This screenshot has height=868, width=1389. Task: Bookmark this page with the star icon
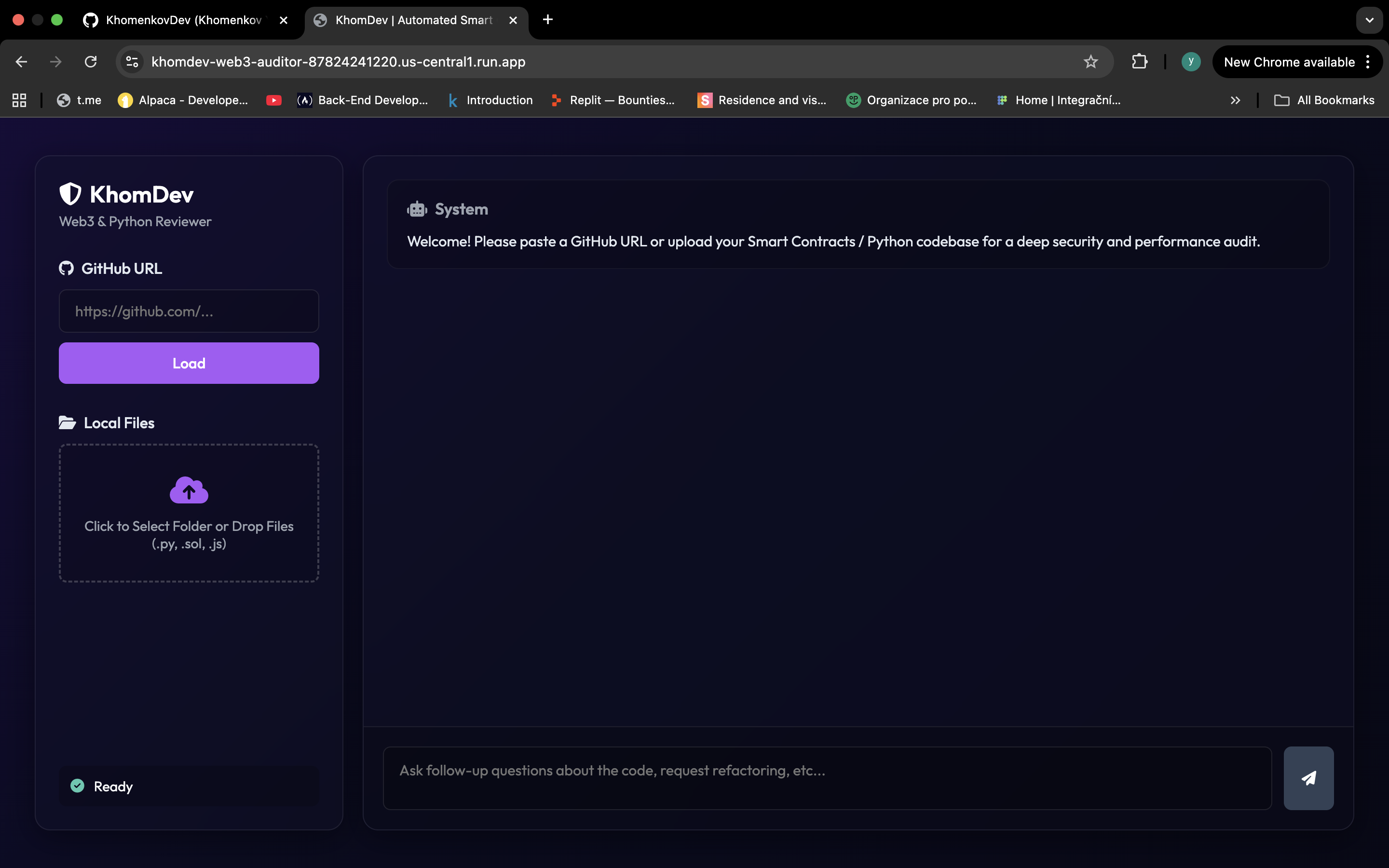[x=1090, y=61]
